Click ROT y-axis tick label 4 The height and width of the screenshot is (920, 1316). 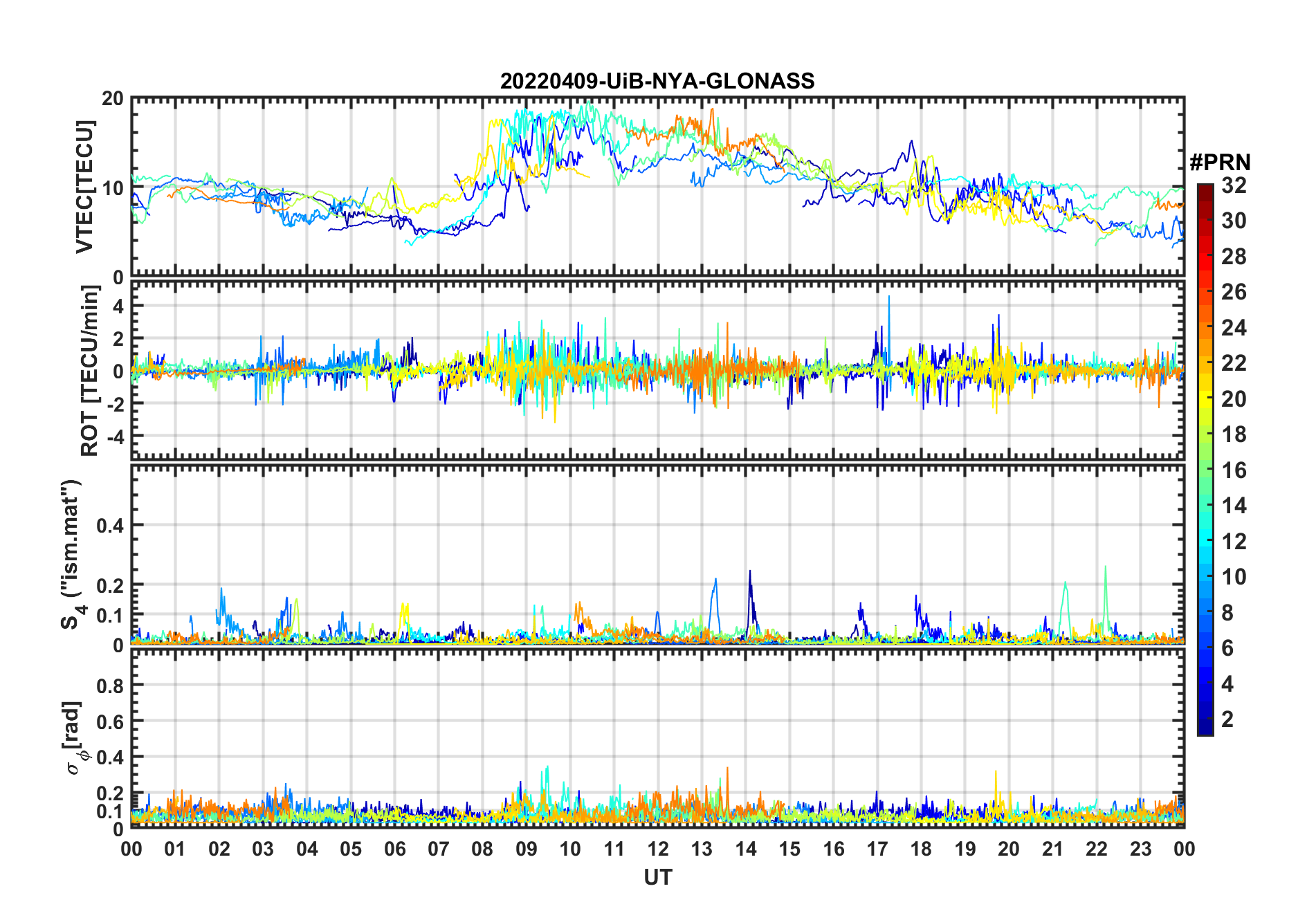[119, 306]
